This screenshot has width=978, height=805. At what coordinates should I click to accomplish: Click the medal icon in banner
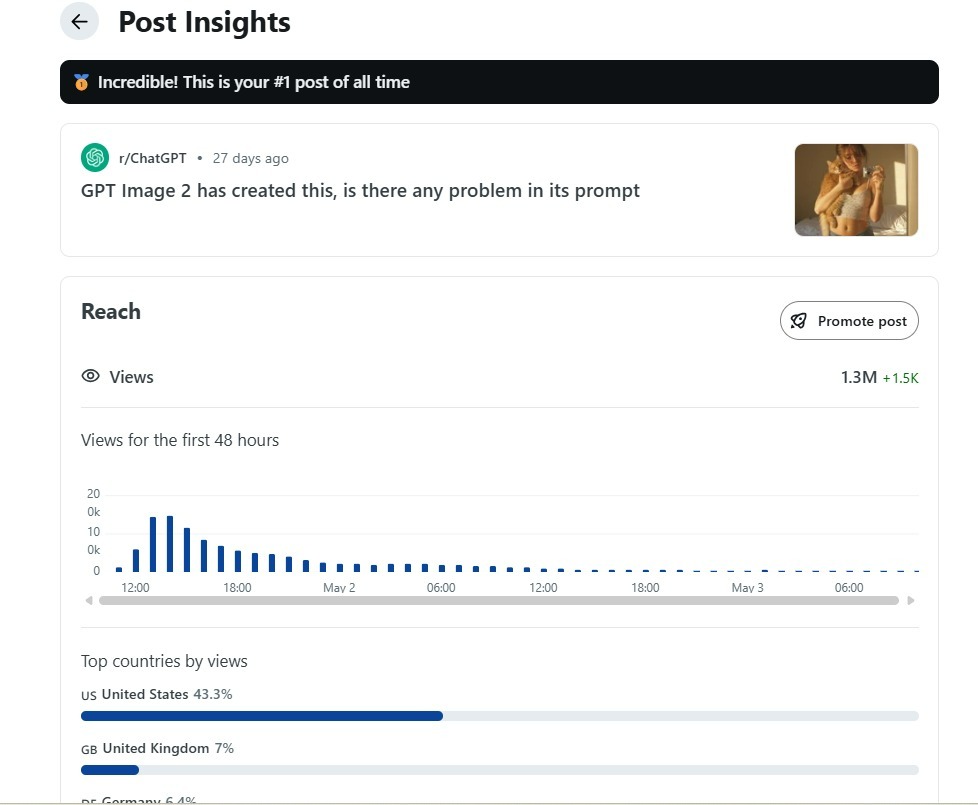81,82
